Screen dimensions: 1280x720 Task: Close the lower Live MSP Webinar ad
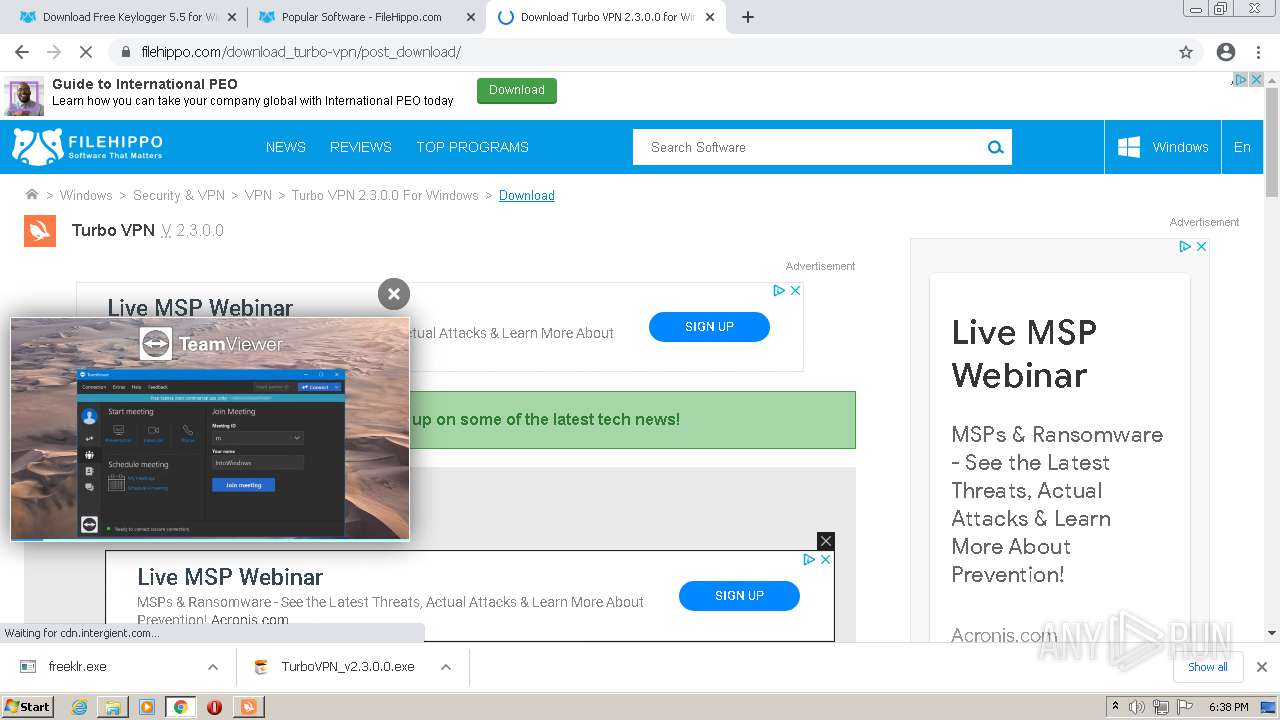point(826,560)
